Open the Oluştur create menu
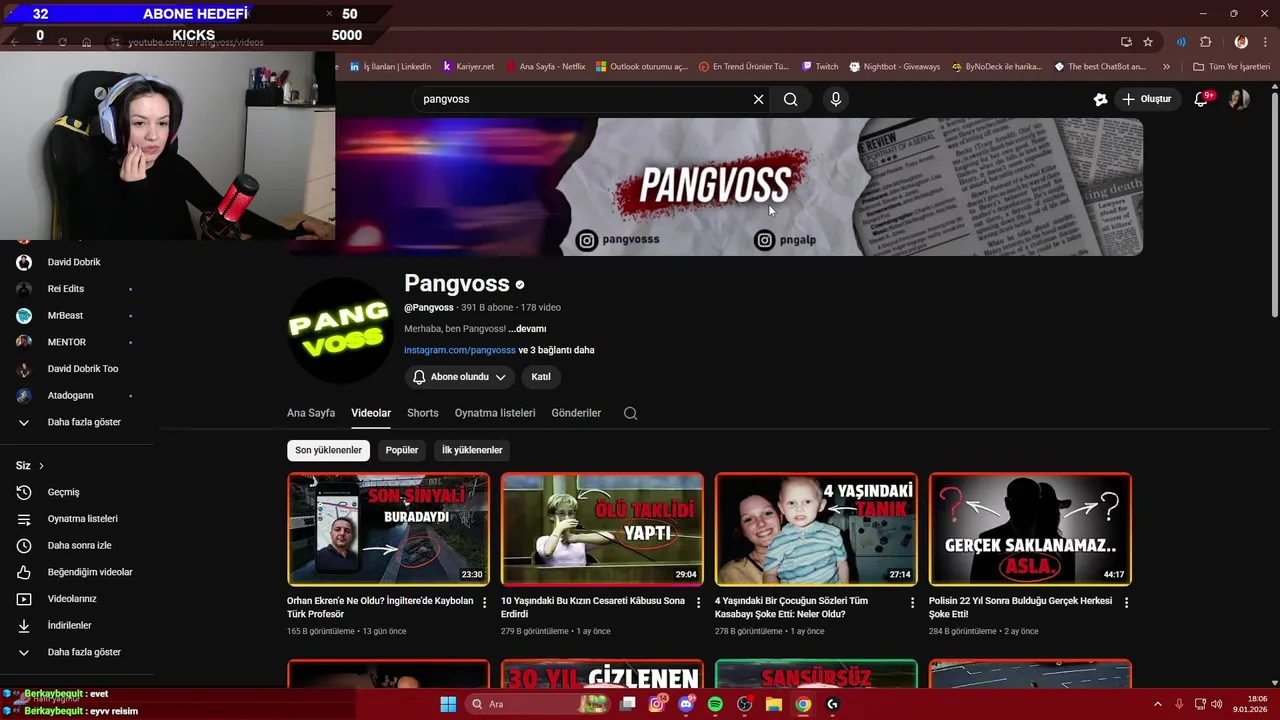Screen dimensions: 1280x720 (1146, 99)
